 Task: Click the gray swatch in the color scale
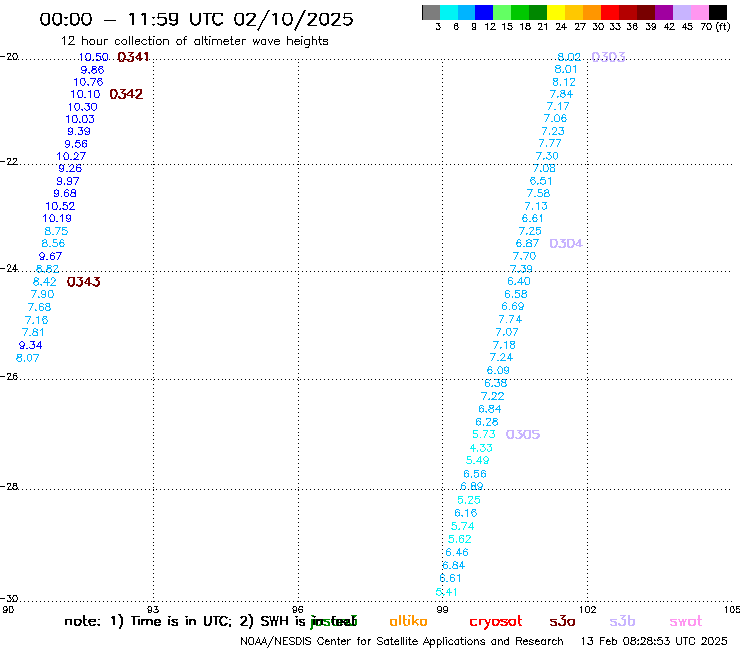431,12
